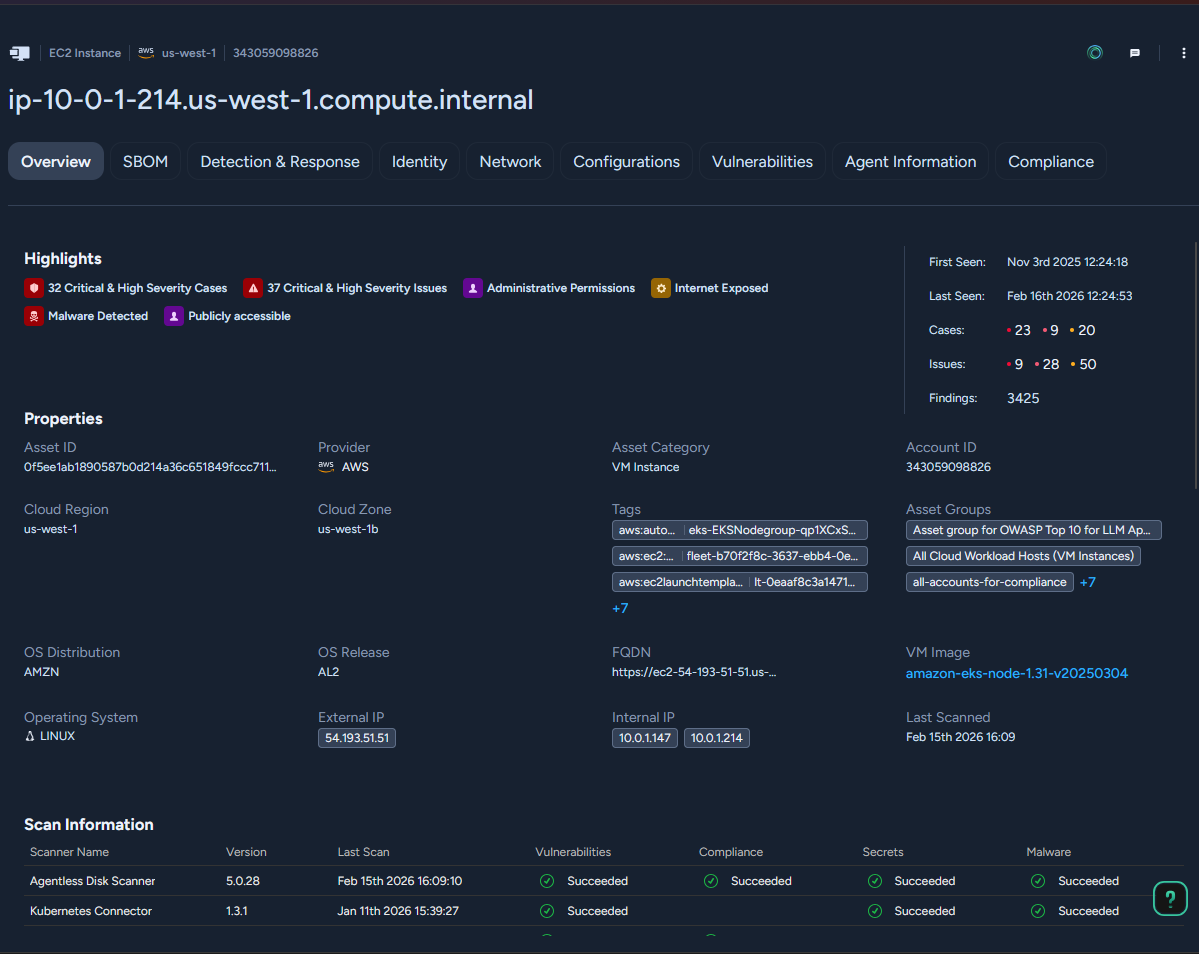Image resolution: width=1199 pixels, height=954 pixels.
Task: Click the Internal IP 10.0.1.214 chip
Action: (716, 738)
